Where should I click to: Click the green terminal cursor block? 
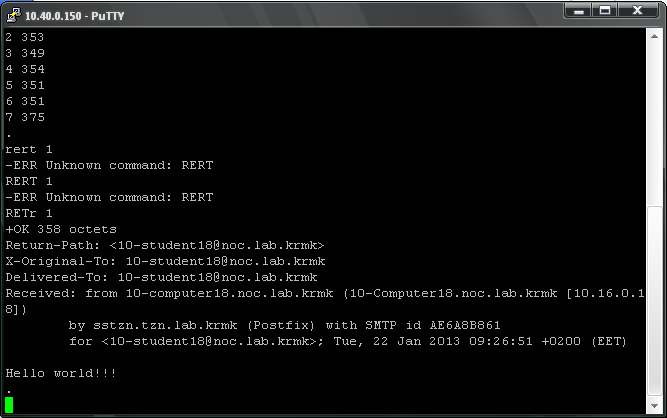coord(9,405)
